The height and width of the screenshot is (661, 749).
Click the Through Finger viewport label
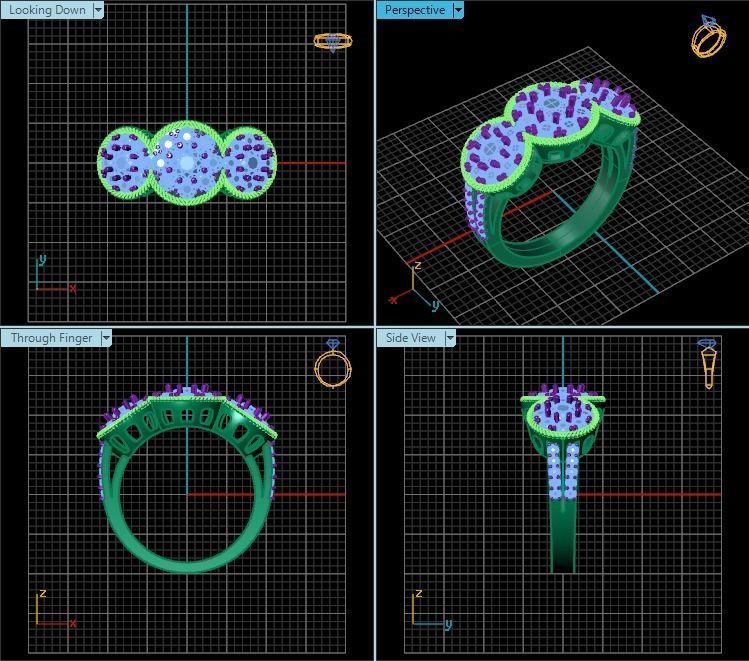[51, 338]
